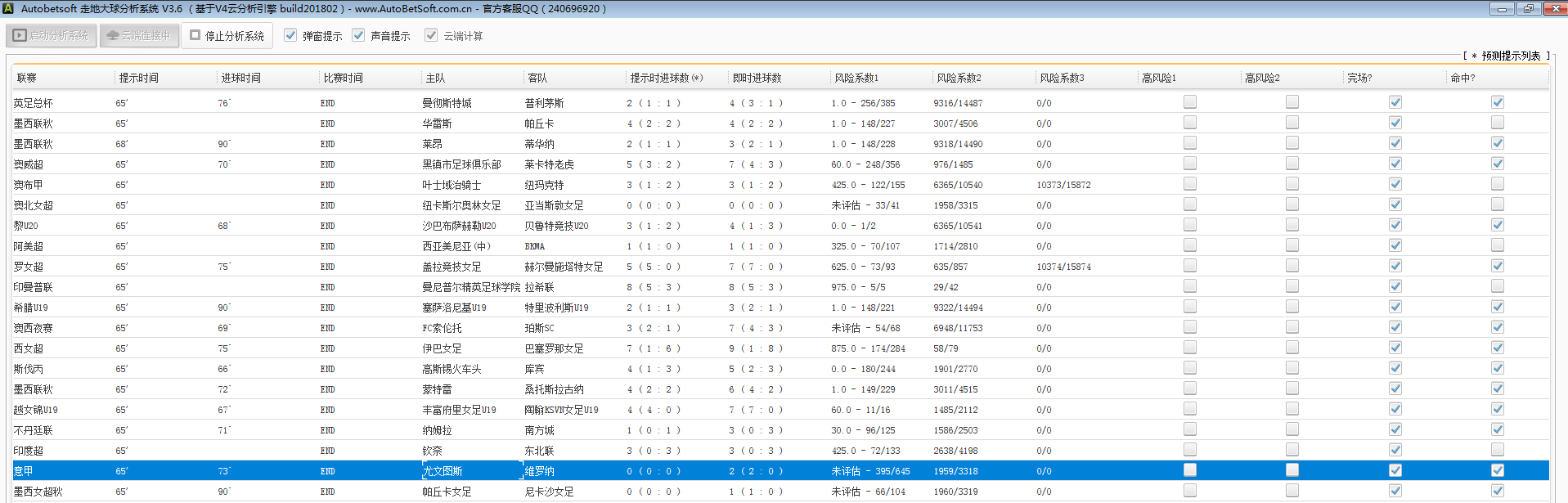Click the 提示时间 column header
The image size is (1568, 503).
pos(139,78)
